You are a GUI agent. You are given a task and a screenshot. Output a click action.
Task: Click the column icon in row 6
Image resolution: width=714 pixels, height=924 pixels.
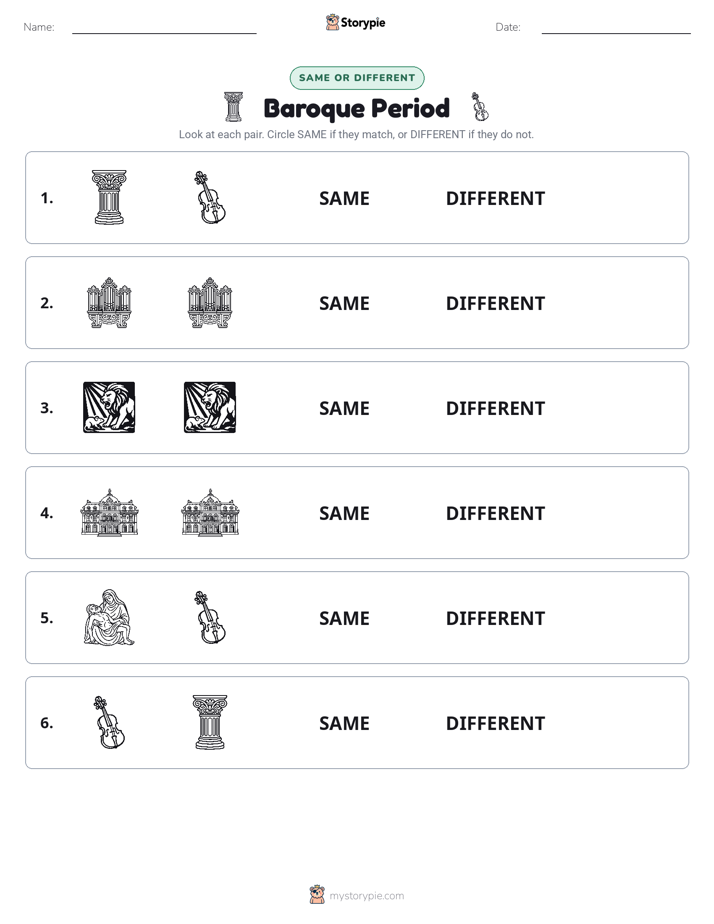tap(210, 722)
